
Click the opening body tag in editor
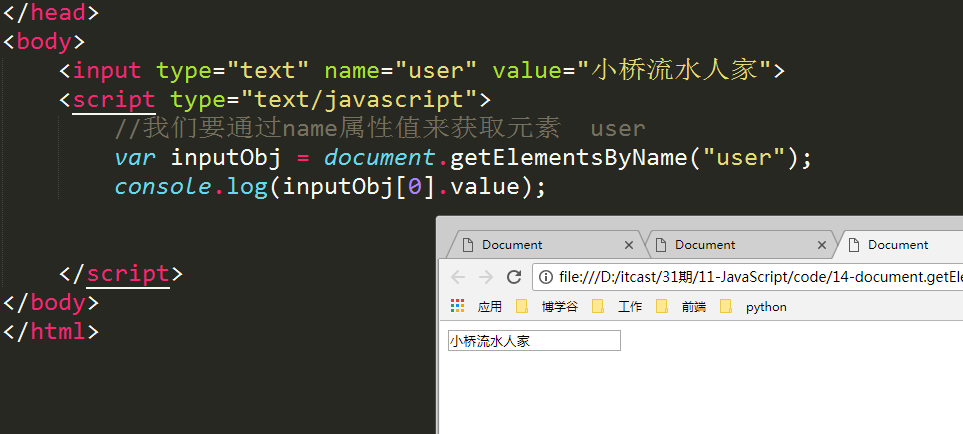[44, 42]
